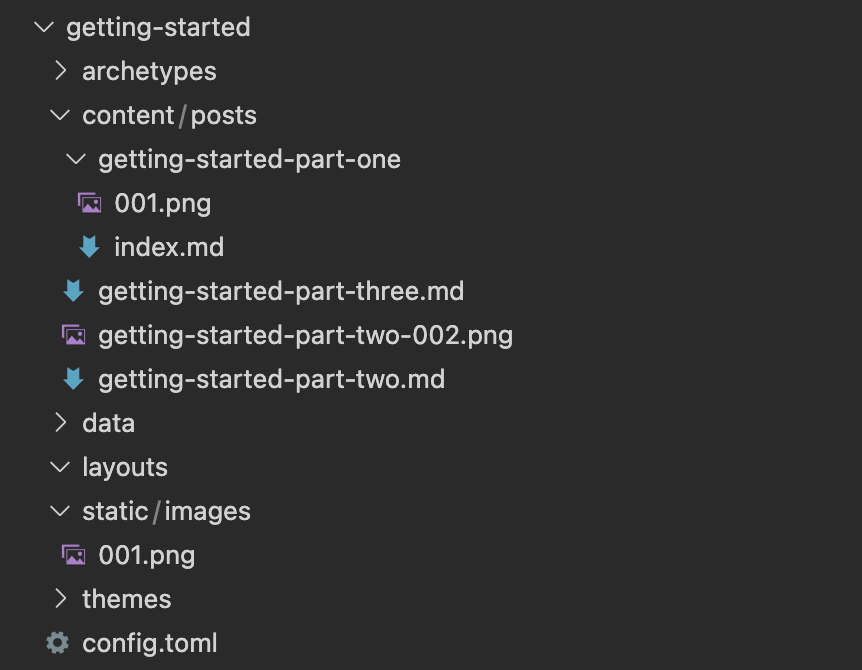Select getting-started-part-three.md in the tree
This screenshot has height=670, width=862.
280,291
